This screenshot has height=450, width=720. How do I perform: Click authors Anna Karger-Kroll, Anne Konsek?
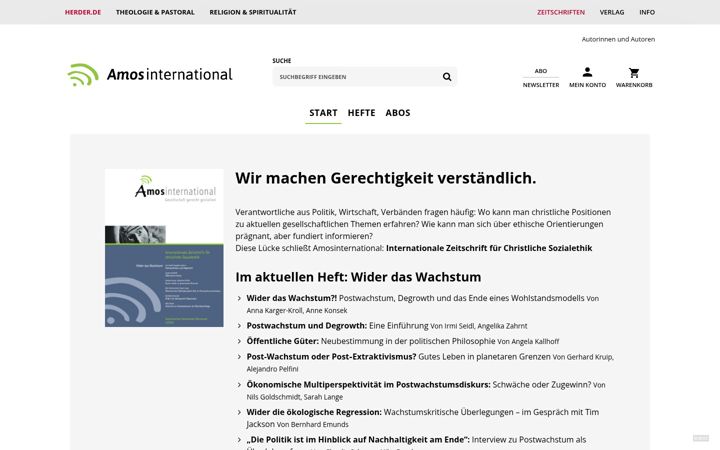[297, 310]
